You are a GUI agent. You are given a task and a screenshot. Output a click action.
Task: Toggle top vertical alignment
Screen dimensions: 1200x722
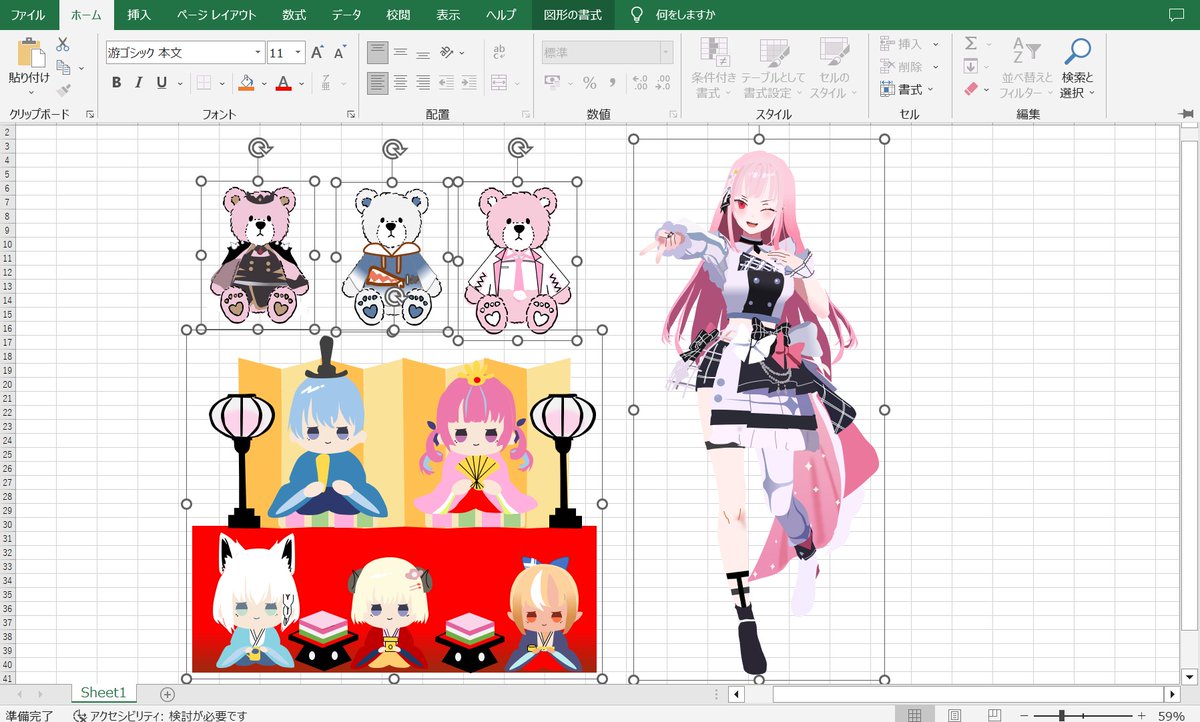(x=377, y=52)
